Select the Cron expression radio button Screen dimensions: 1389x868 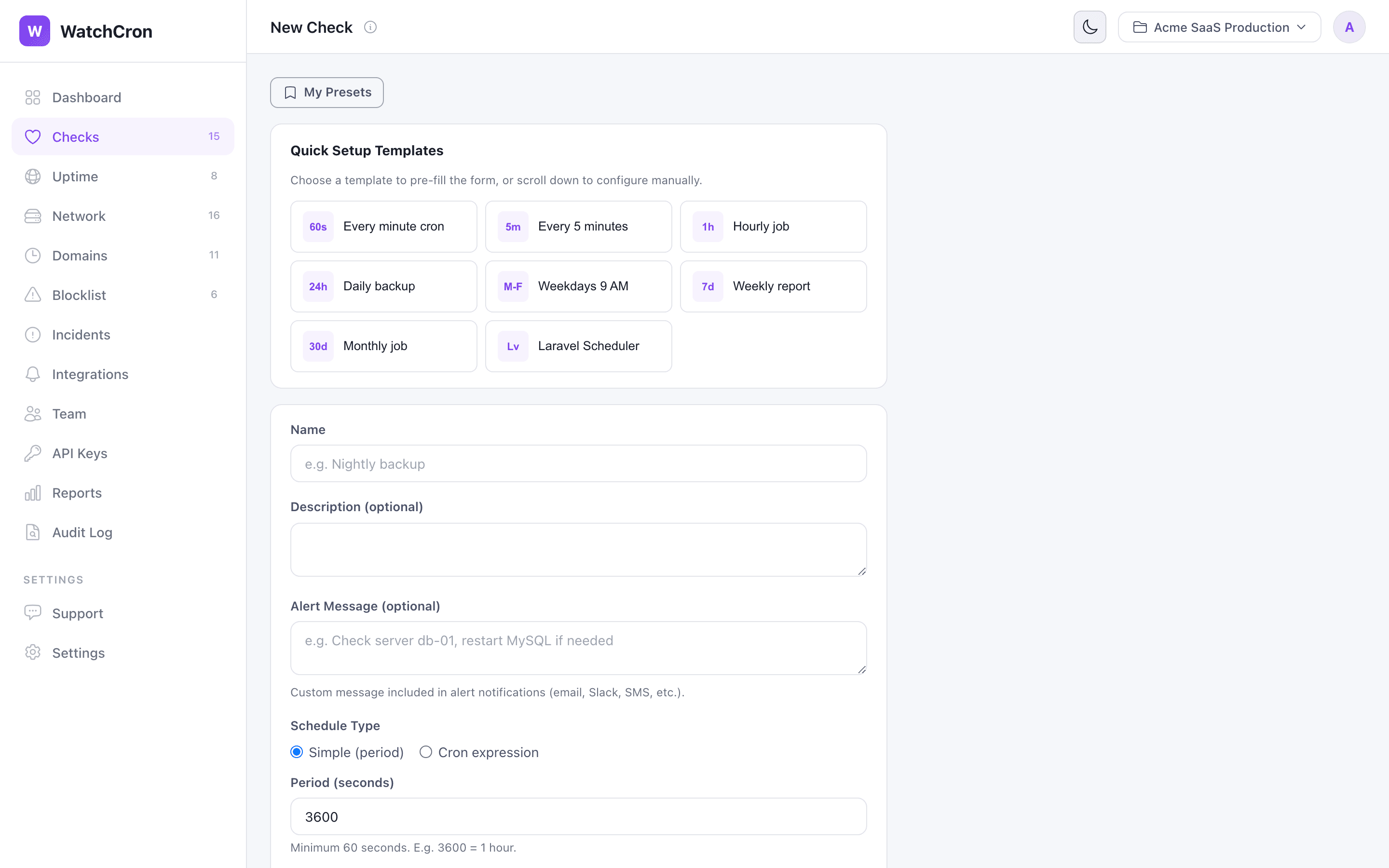coord(425,752)
